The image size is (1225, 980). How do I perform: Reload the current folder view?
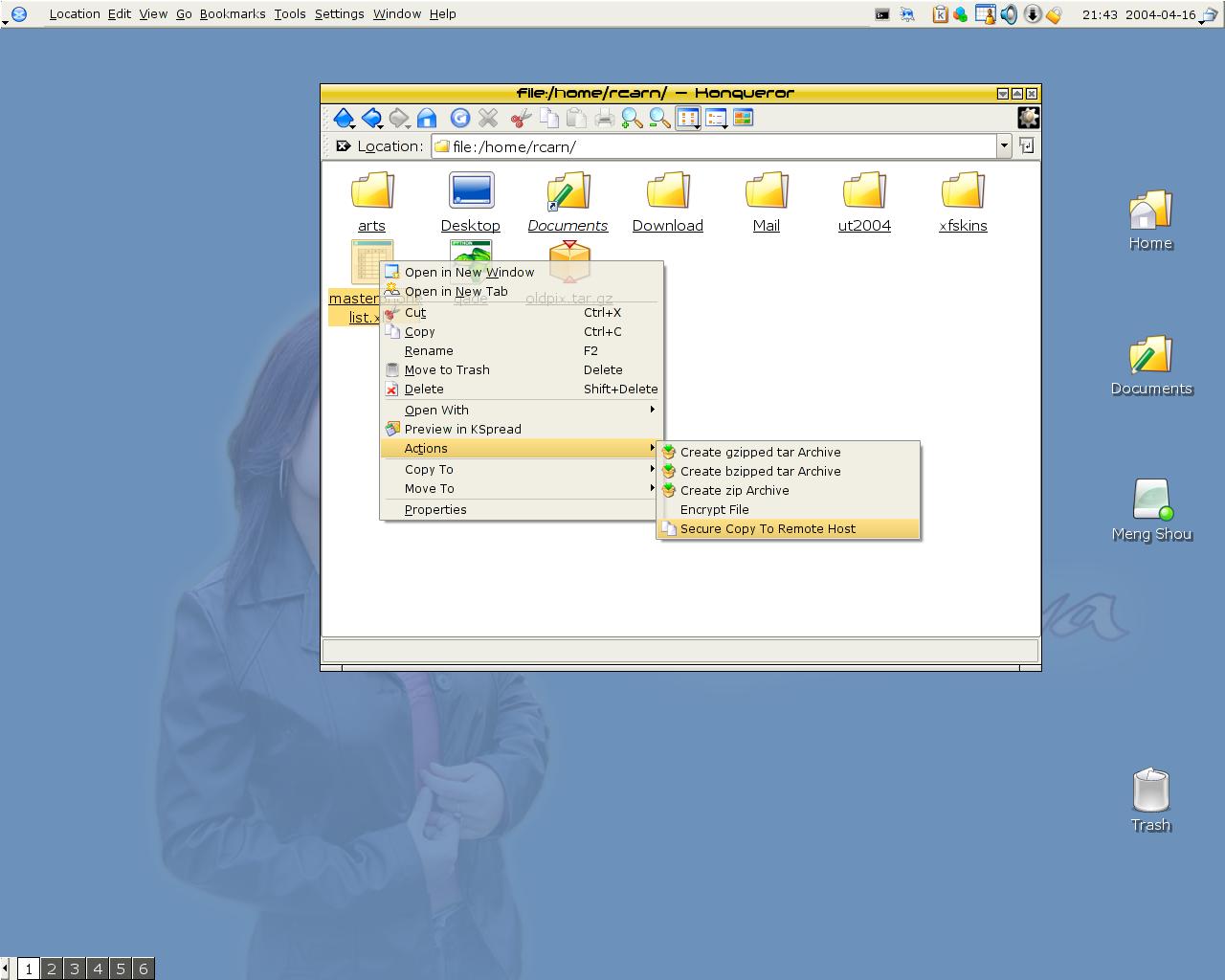click(460, 118)
